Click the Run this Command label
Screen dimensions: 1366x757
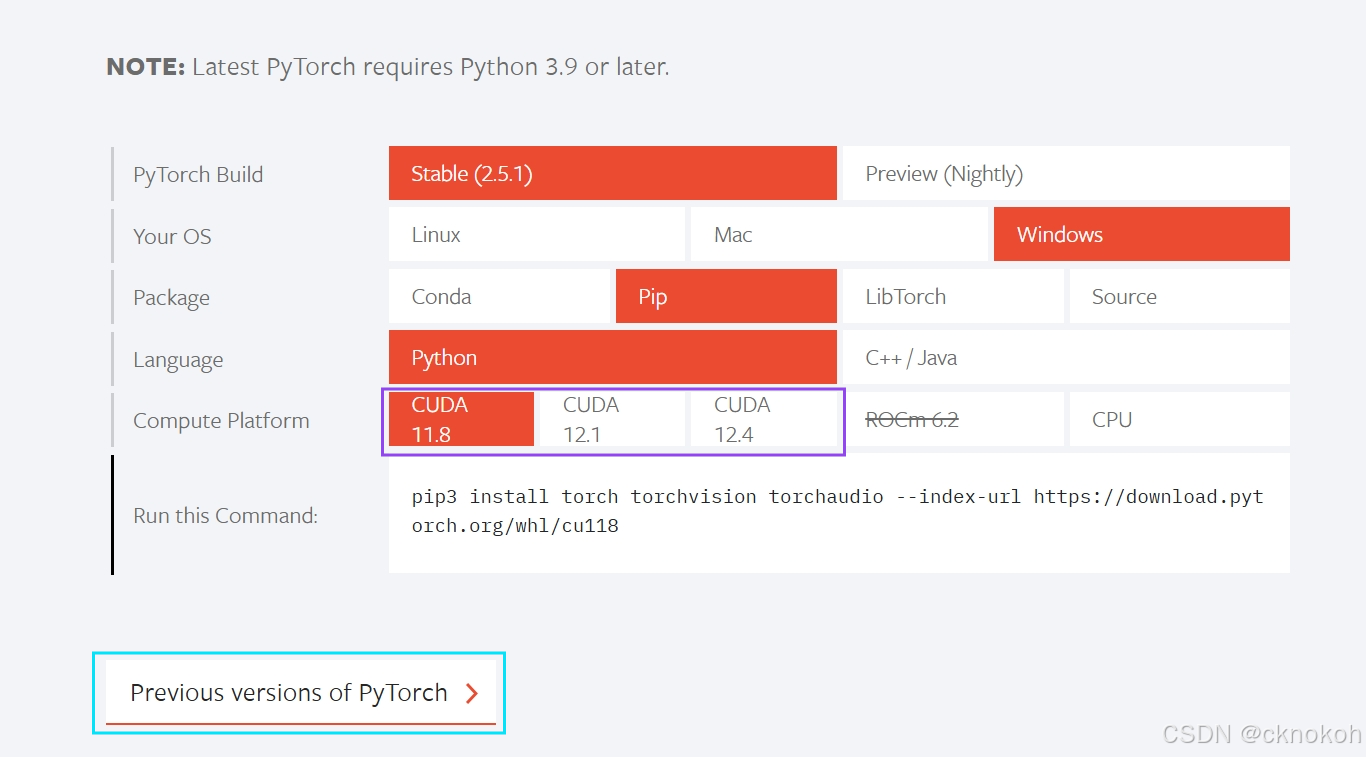225,516
